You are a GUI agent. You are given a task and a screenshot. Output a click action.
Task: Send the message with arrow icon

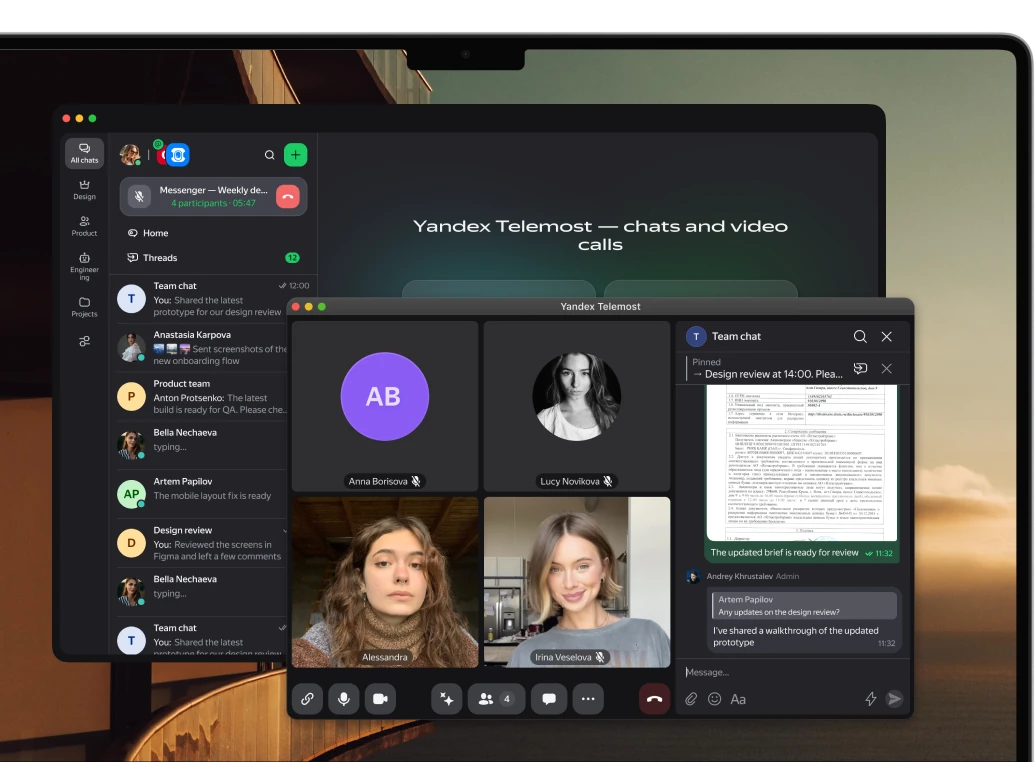pos(894,699)
